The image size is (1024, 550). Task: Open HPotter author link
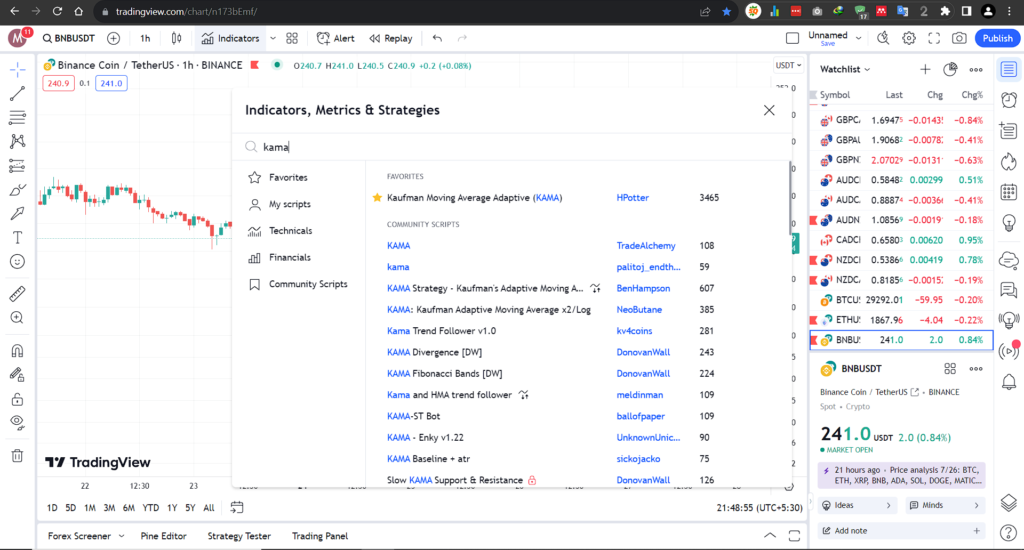tap(632, 198)
